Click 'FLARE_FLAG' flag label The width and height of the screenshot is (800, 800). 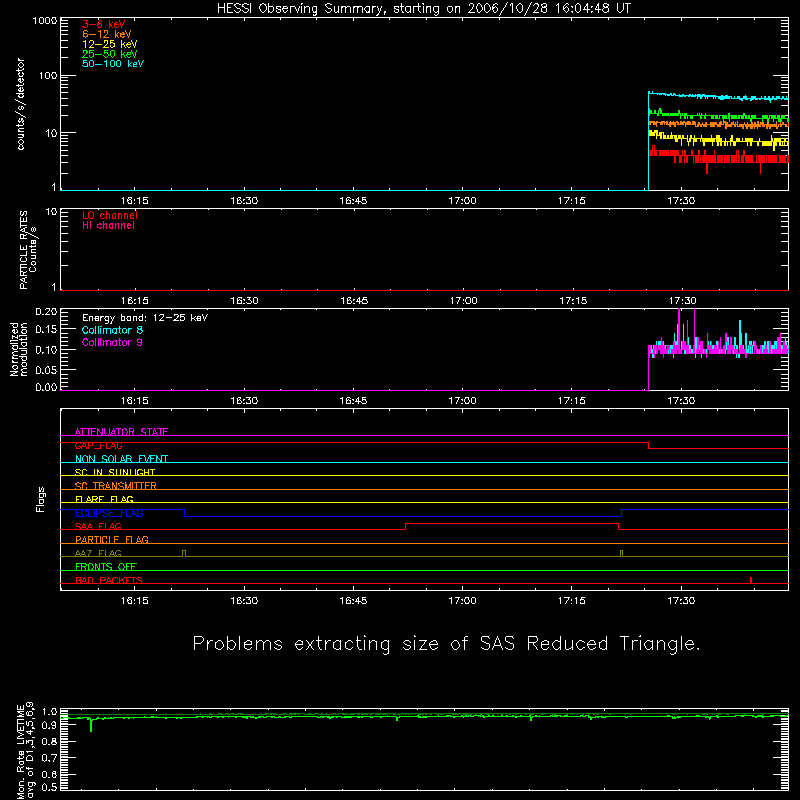(104, 499)
